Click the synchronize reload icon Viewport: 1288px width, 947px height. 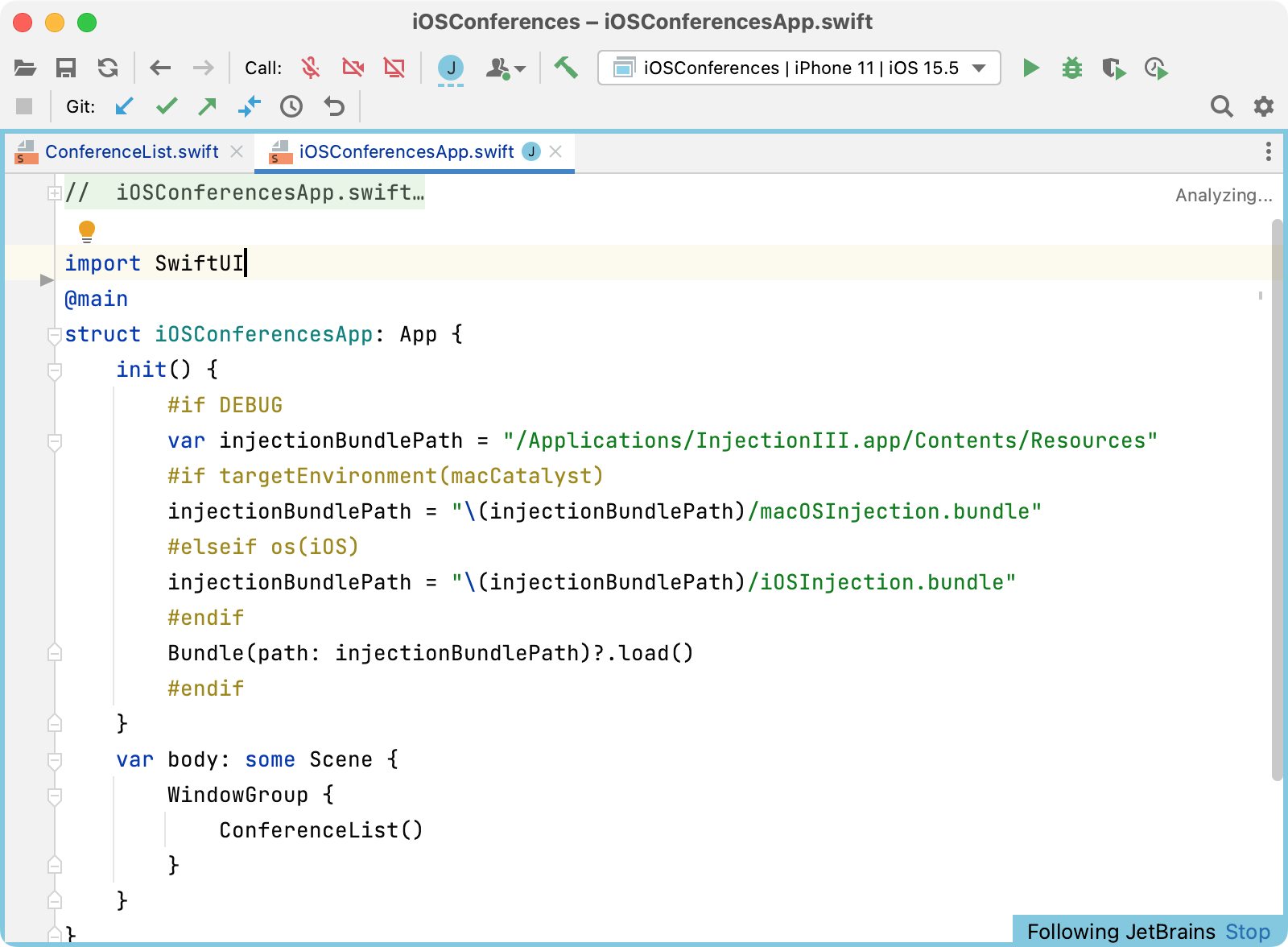(x=108, y=68)
